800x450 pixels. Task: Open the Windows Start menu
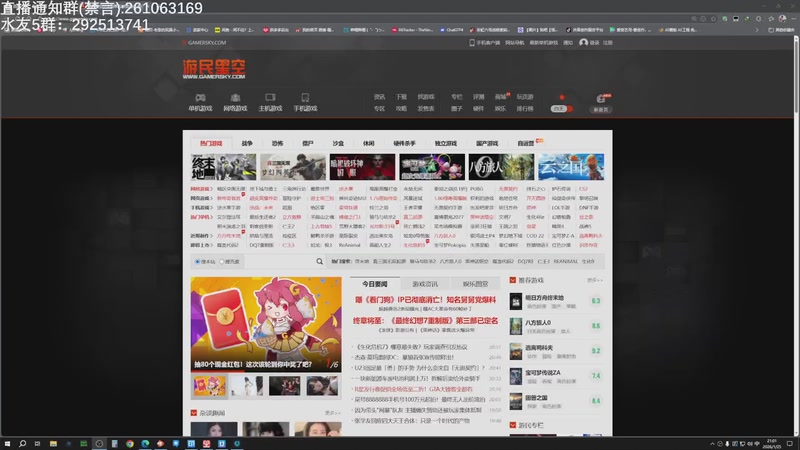[7, 444]
